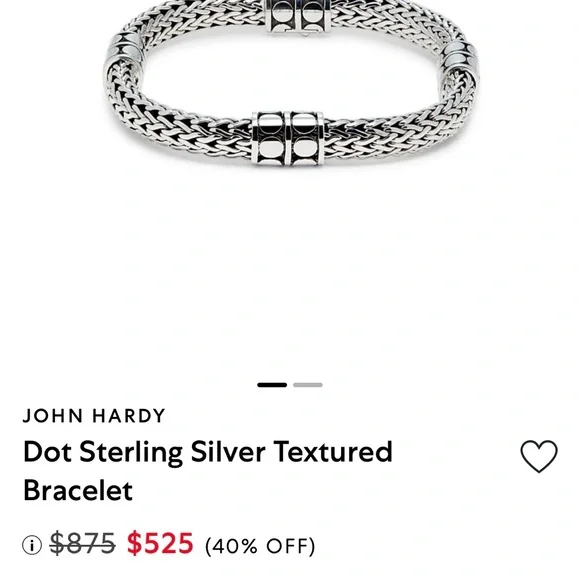580x580 pixels.
Task: Tap the smooth silver station on left side
Action: coord(124,51)
